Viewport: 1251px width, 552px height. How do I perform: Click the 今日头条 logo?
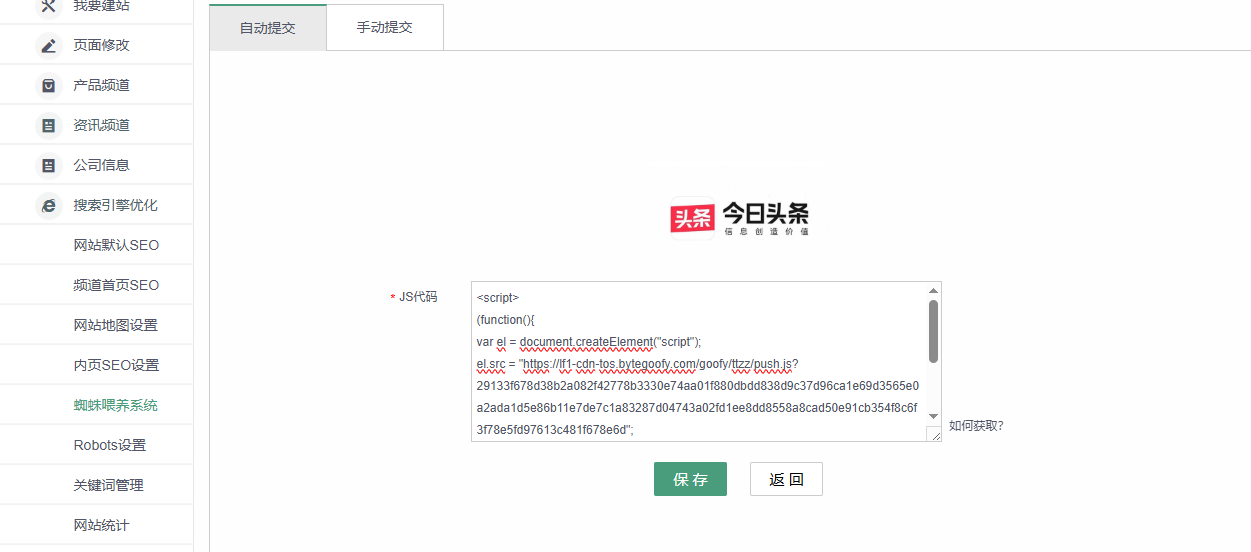[739, 216]
